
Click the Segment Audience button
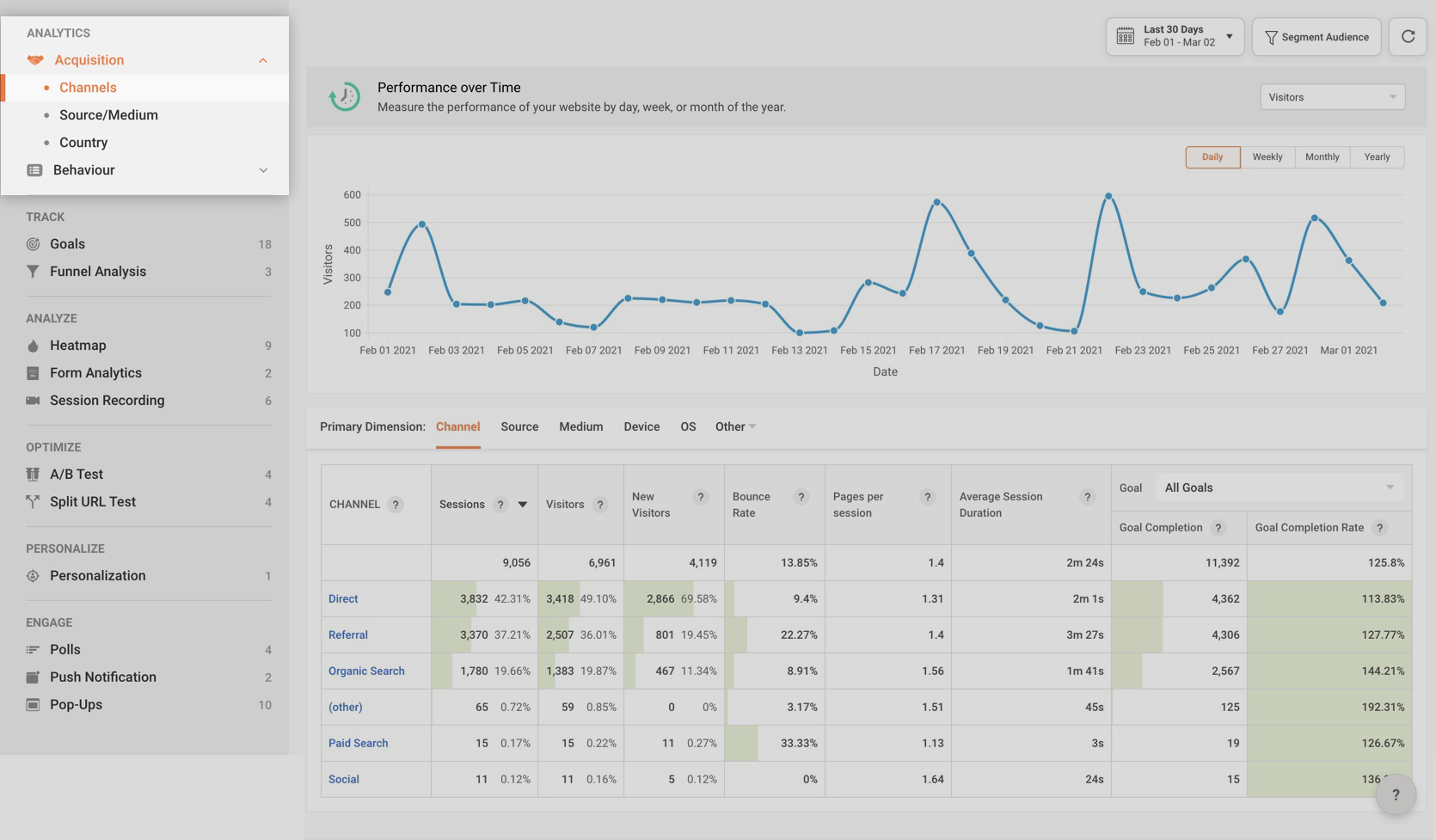(x=1316, y=37)
